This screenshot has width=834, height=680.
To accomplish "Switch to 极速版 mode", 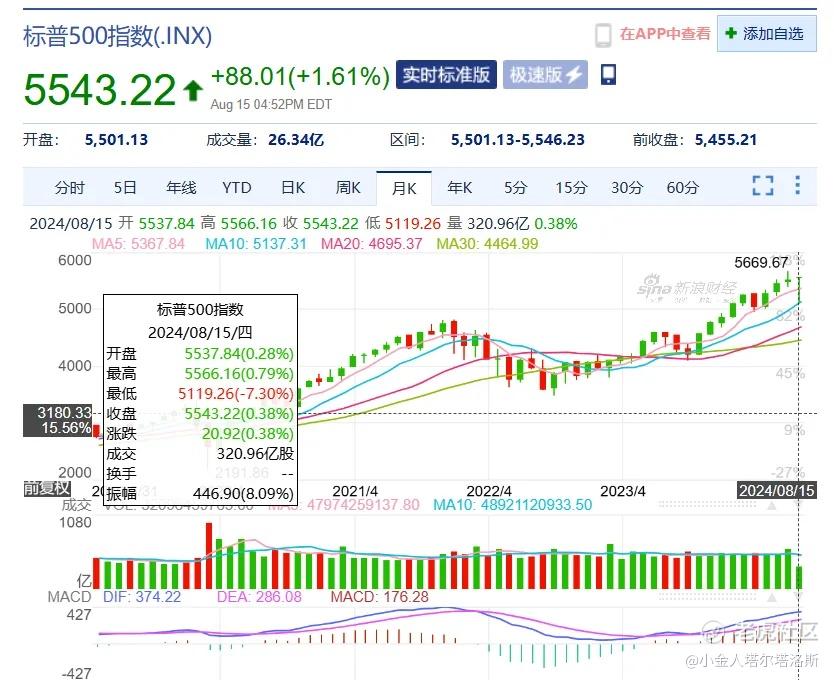I will coord(545,74).
